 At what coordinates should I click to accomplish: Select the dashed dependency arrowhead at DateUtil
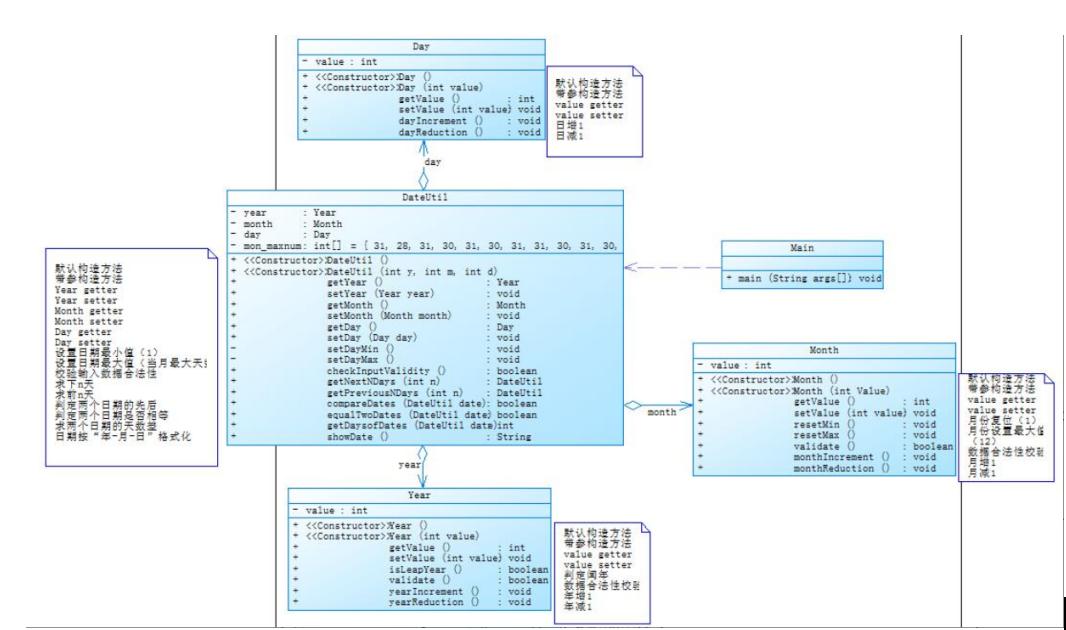coord(630,267)
